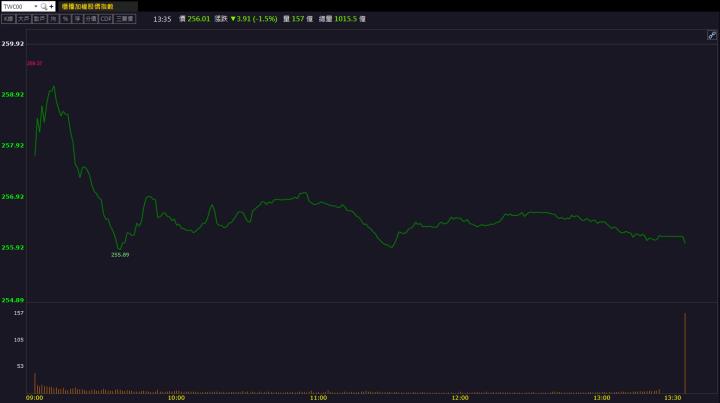720x403 pixels.
Task: Click the 256.92 price axis label
Action: pyautogui.click(x=12, y=196)
